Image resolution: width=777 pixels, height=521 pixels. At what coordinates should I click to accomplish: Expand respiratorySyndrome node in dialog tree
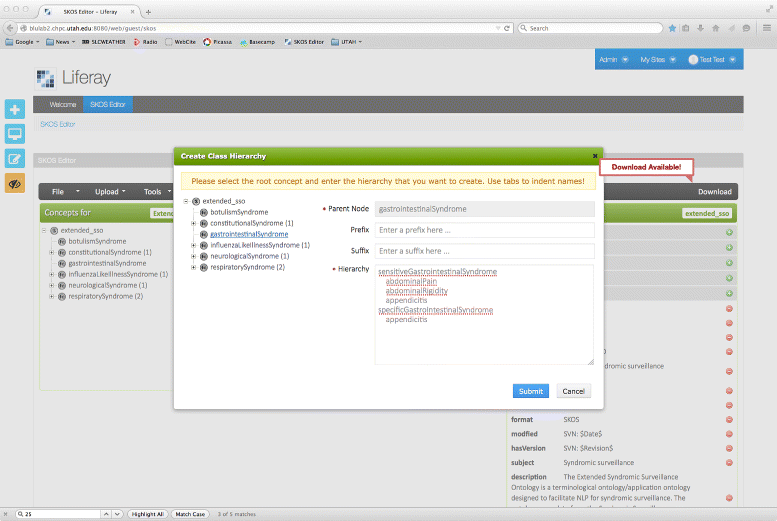pyautogui.click(x=193, y=267)
